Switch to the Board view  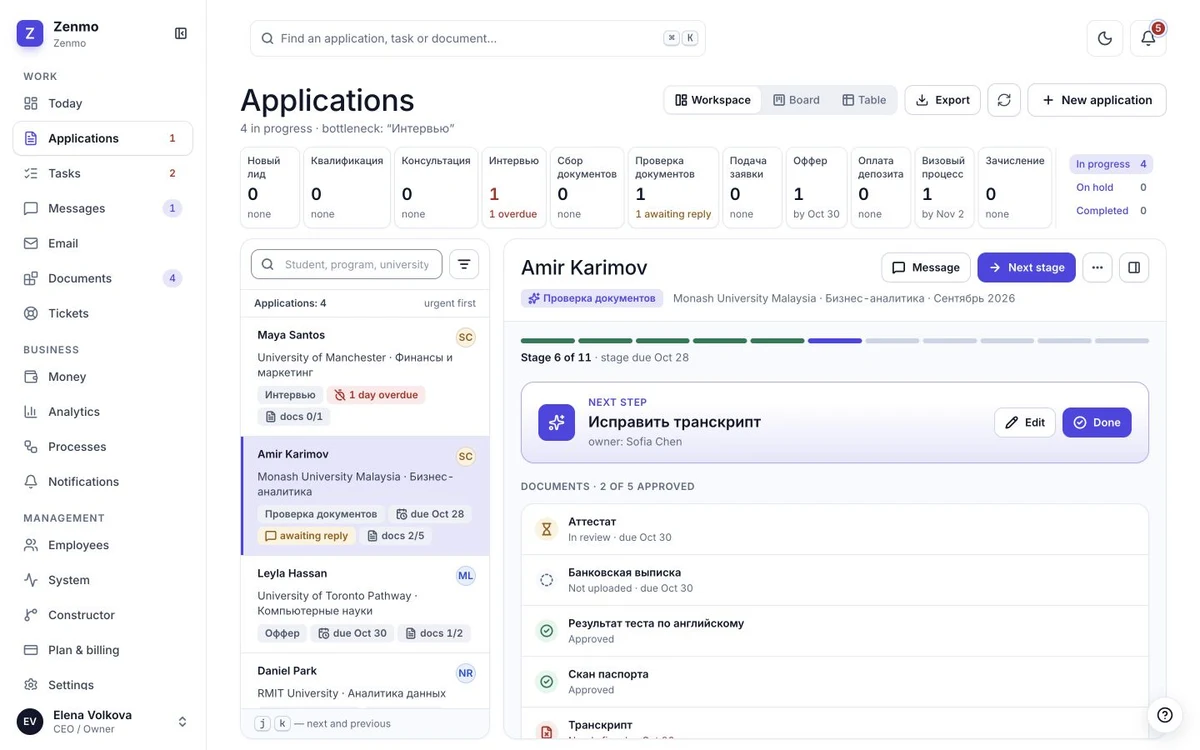click(796, 100)
